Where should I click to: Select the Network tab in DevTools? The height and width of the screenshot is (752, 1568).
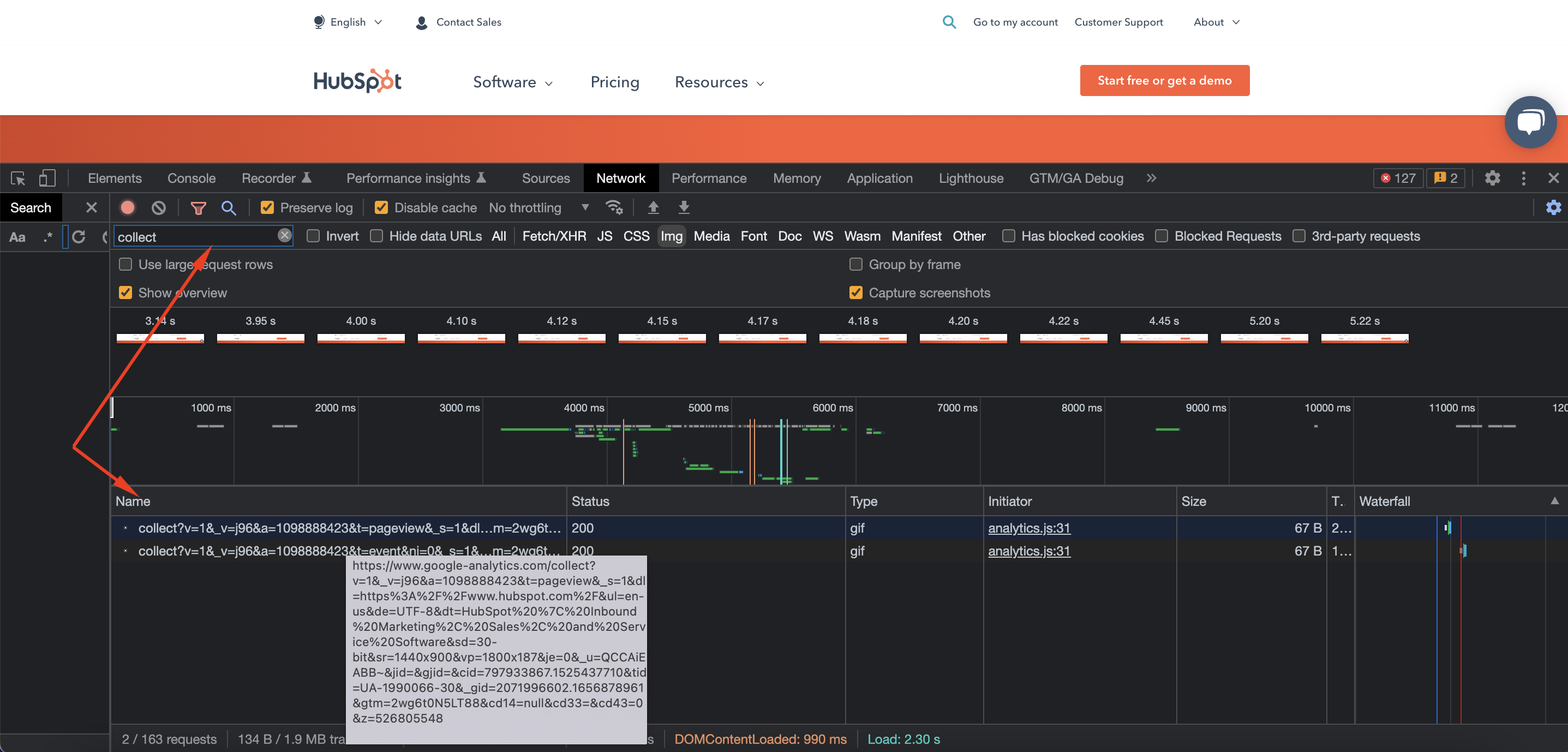tap(619, 177)
